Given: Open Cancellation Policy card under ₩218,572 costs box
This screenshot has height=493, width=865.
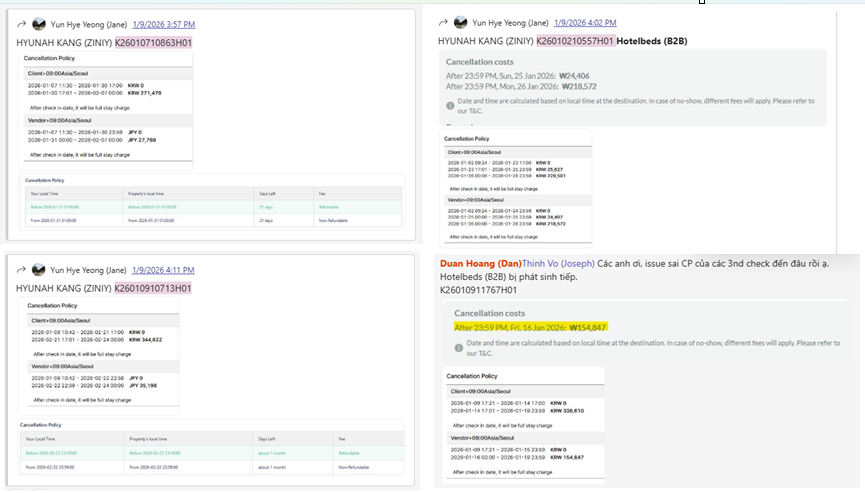Looking at the screenshot, I should (x=516, y=189).
